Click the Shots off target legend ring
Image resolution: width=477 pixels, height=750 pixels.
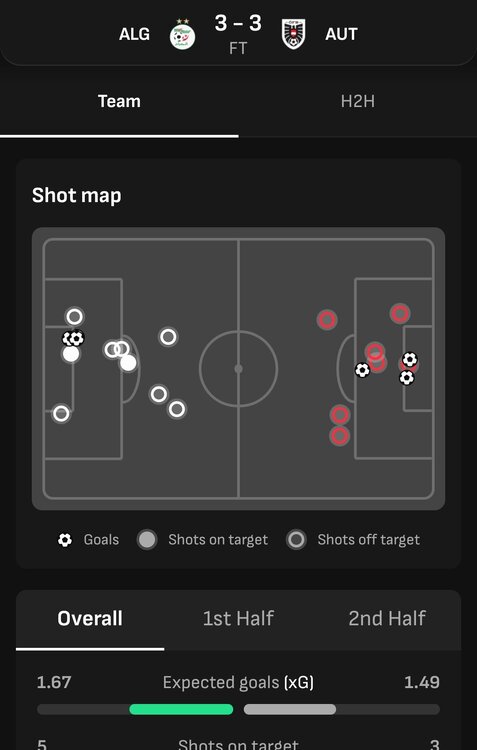tap(296, 540)
